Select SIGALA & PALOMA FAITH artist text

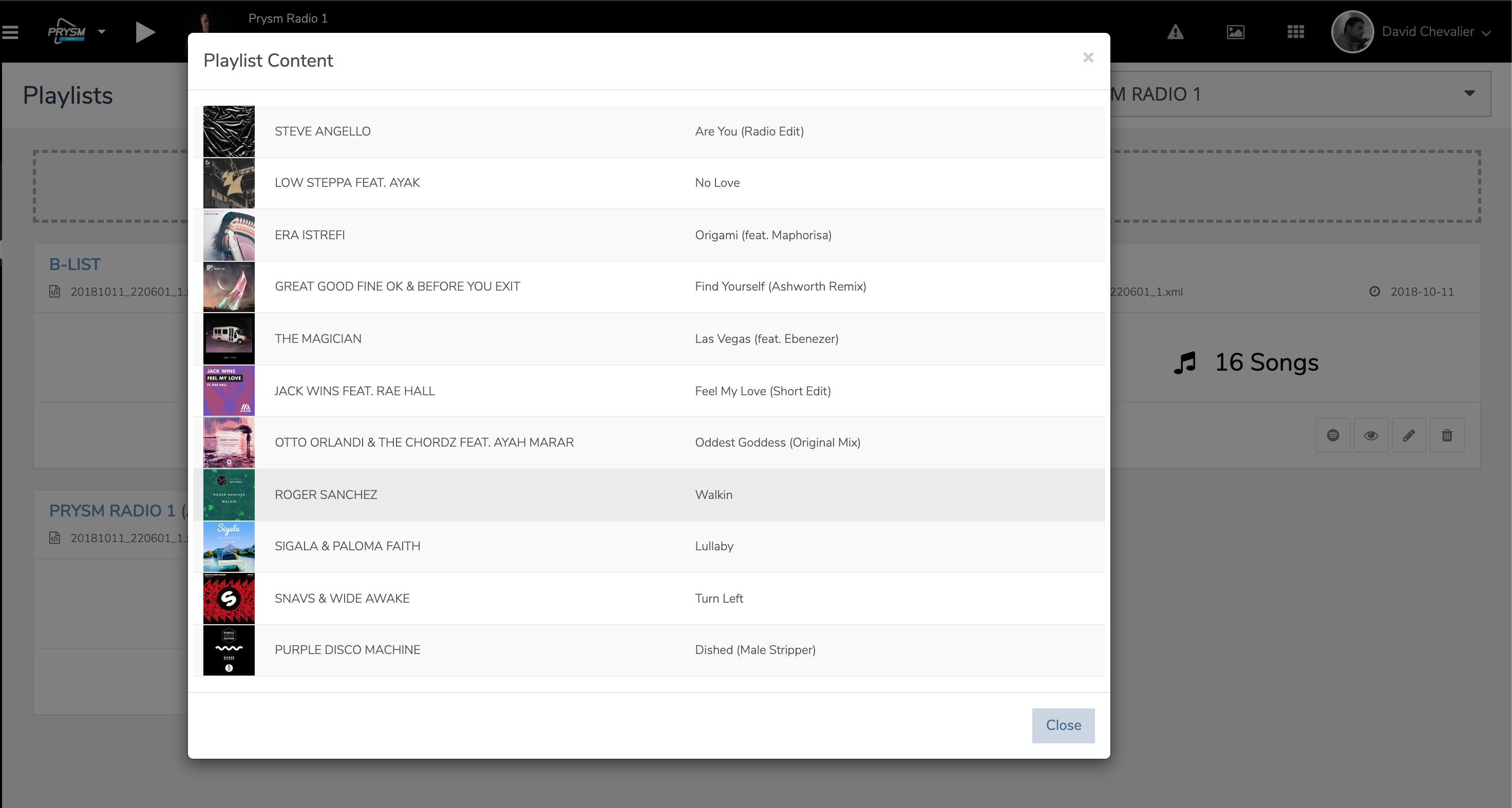pyautogui.click(x=347, y=546)
